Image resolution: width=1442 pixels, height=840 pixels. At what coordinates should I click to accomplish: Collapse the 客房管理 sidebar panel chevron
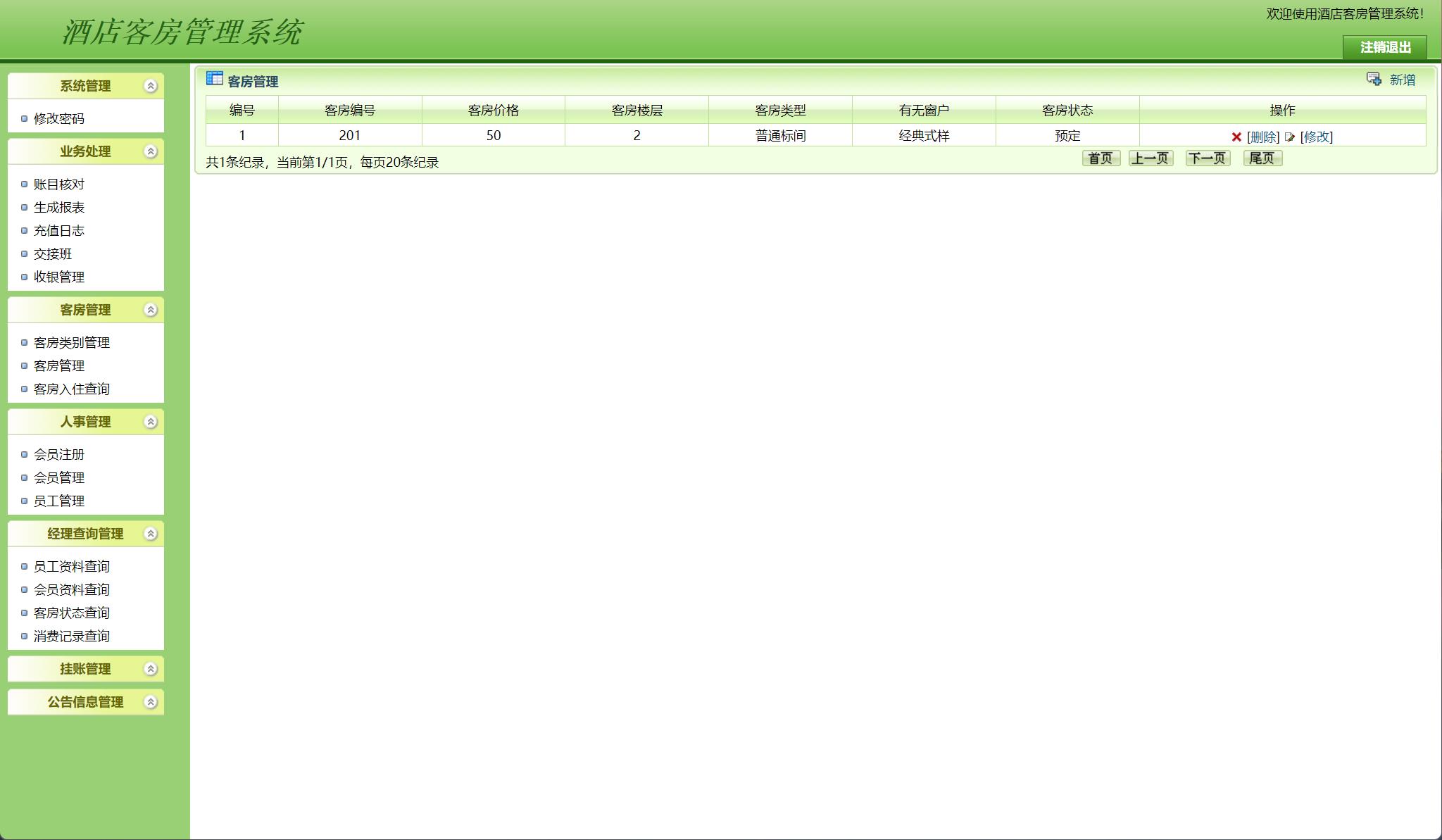tap(150, 310)
